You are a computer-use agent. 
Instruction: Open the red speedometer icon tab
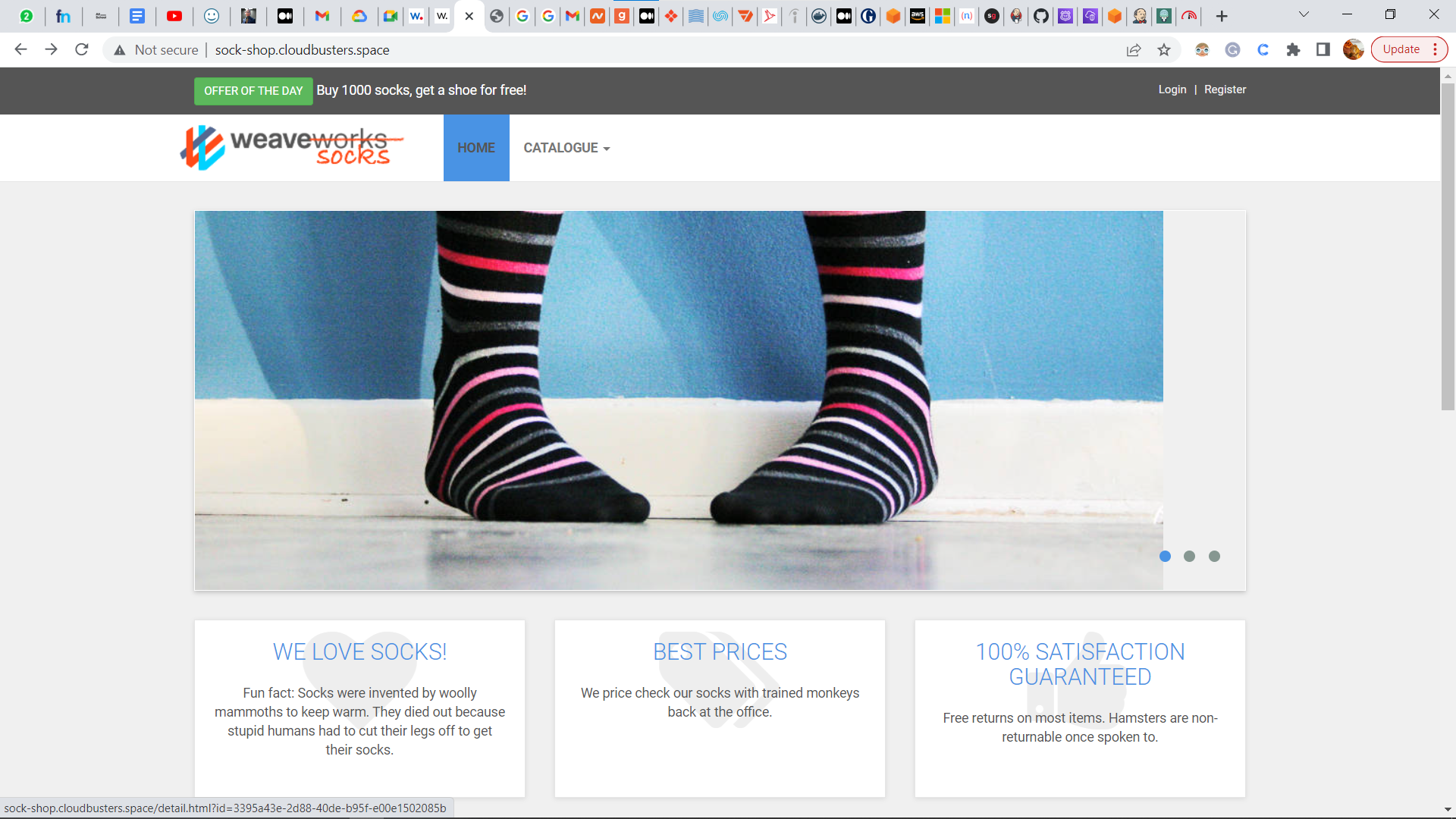[1189, 16]
